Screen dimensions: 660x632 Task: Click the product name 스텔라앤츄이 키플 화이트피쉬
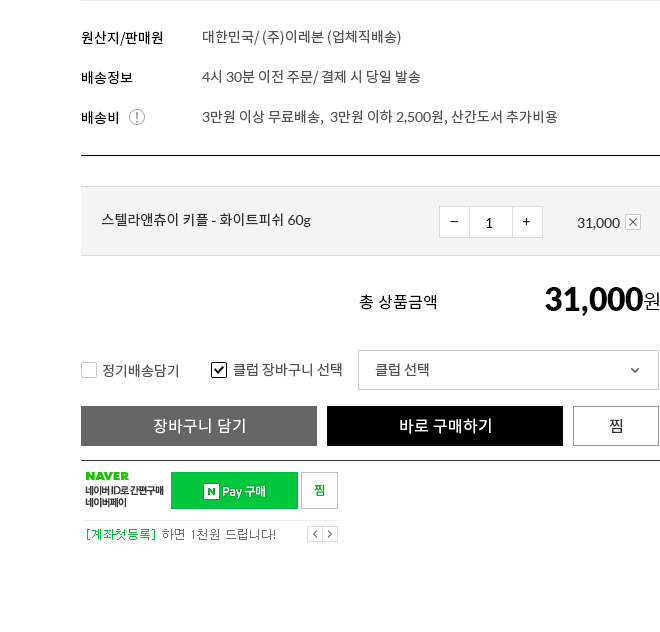coord(206,220)
